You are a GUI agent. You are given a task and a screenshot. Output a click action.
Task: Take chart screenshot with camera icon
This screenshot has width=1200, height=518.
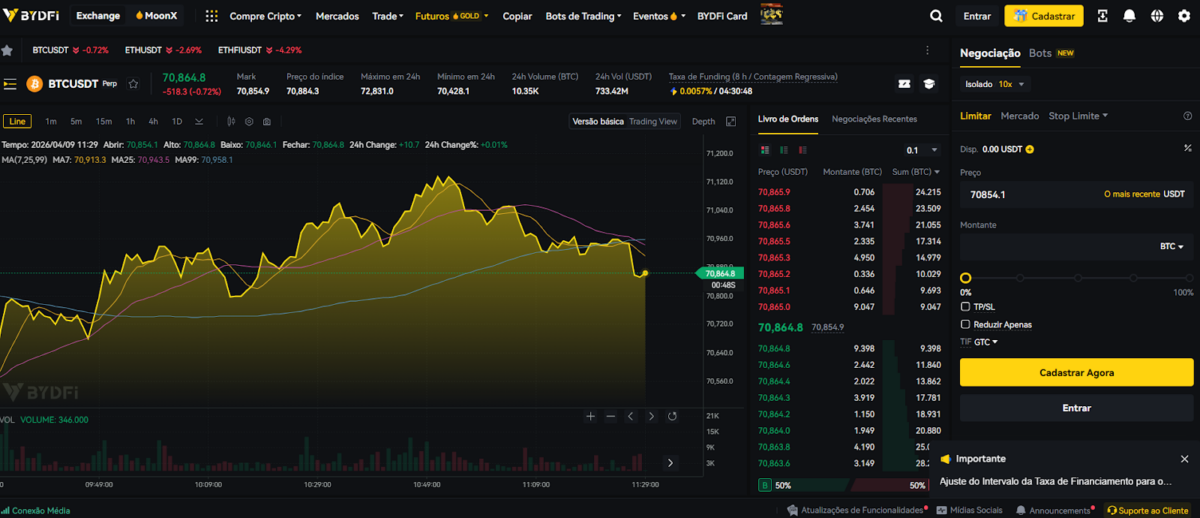[x=267, y=121]
